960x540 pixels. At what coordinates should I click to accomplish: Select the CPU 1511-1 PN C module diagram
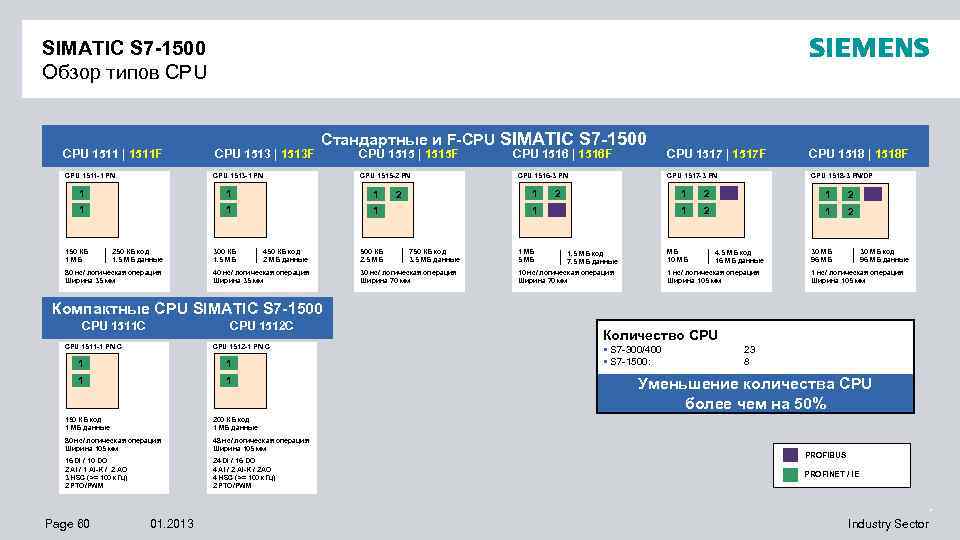92,381
